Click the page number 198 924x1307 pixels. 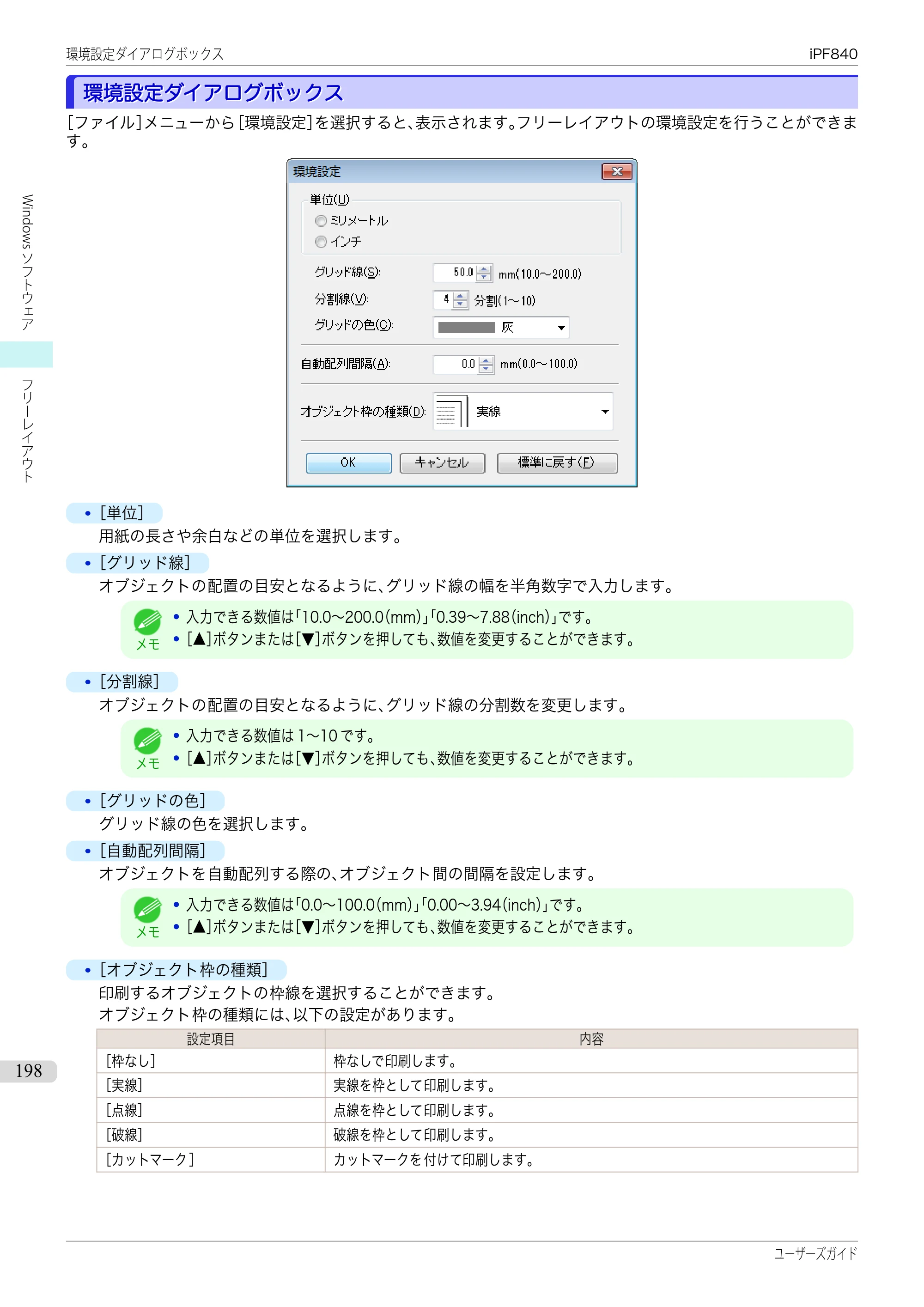pyautogui.click(x=29, y=1071)
